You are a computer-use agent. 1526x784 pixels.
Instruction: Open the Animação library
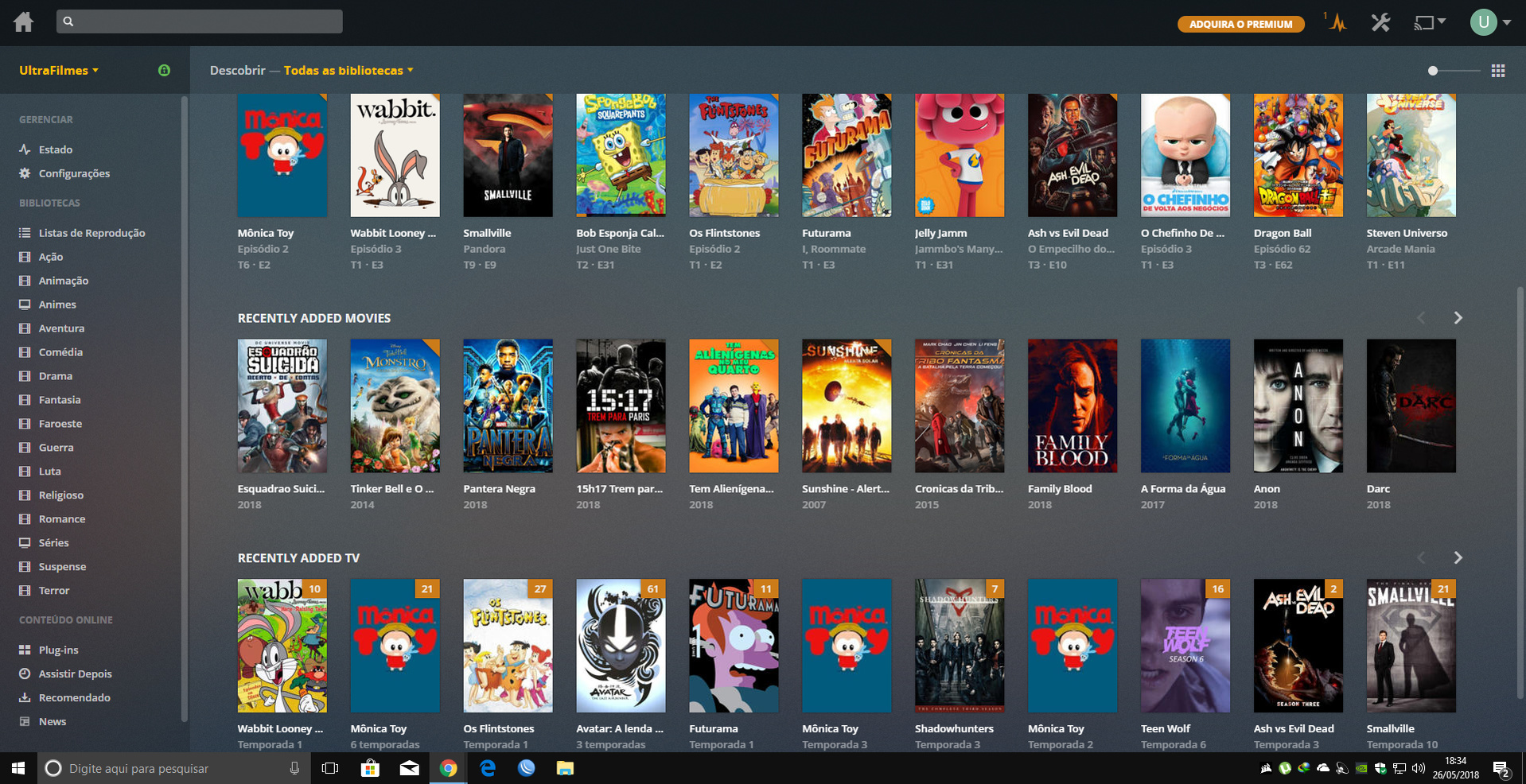pos(64,281)
